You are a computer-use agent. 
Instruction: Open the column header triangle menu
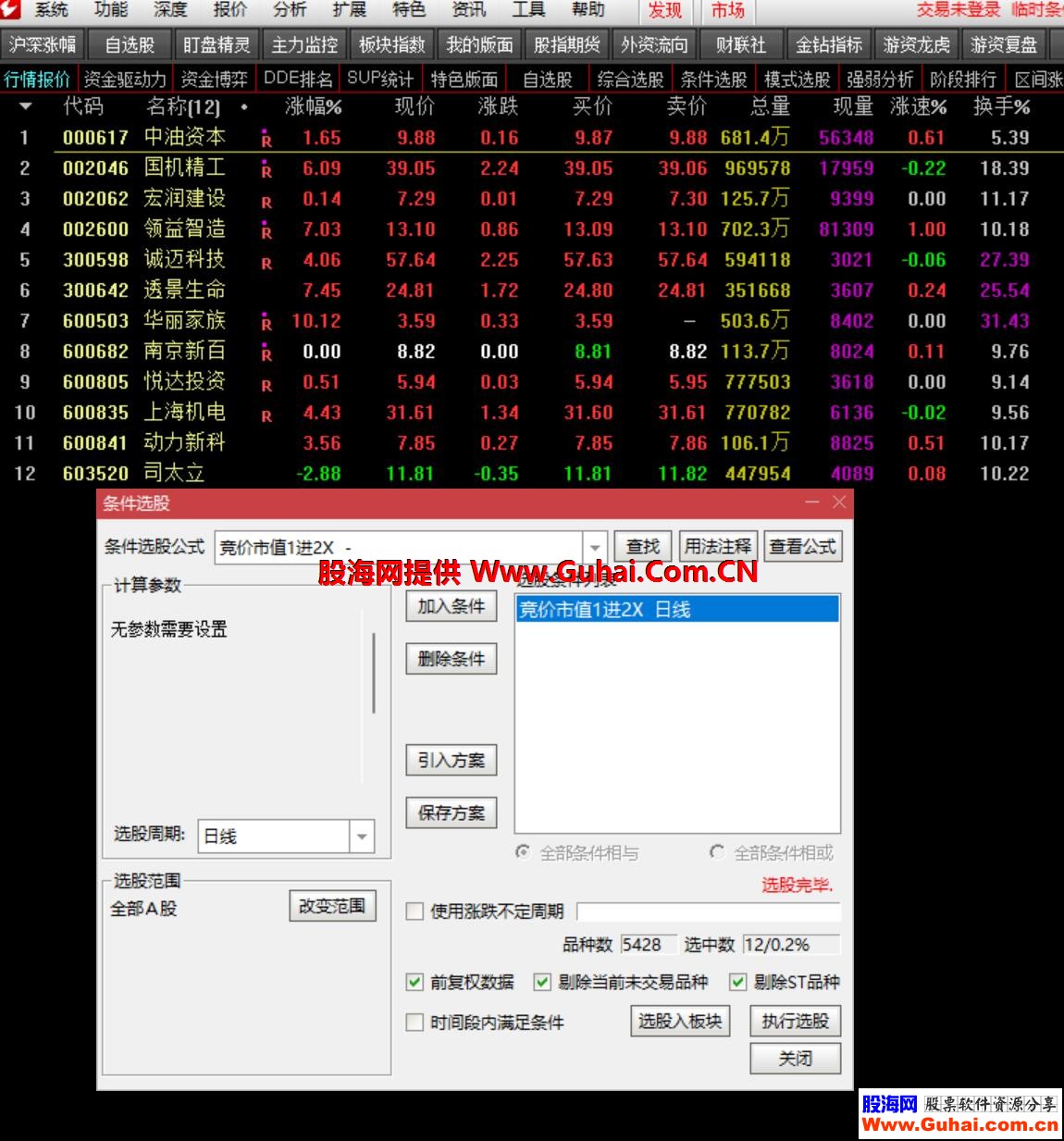pos(25,107)
